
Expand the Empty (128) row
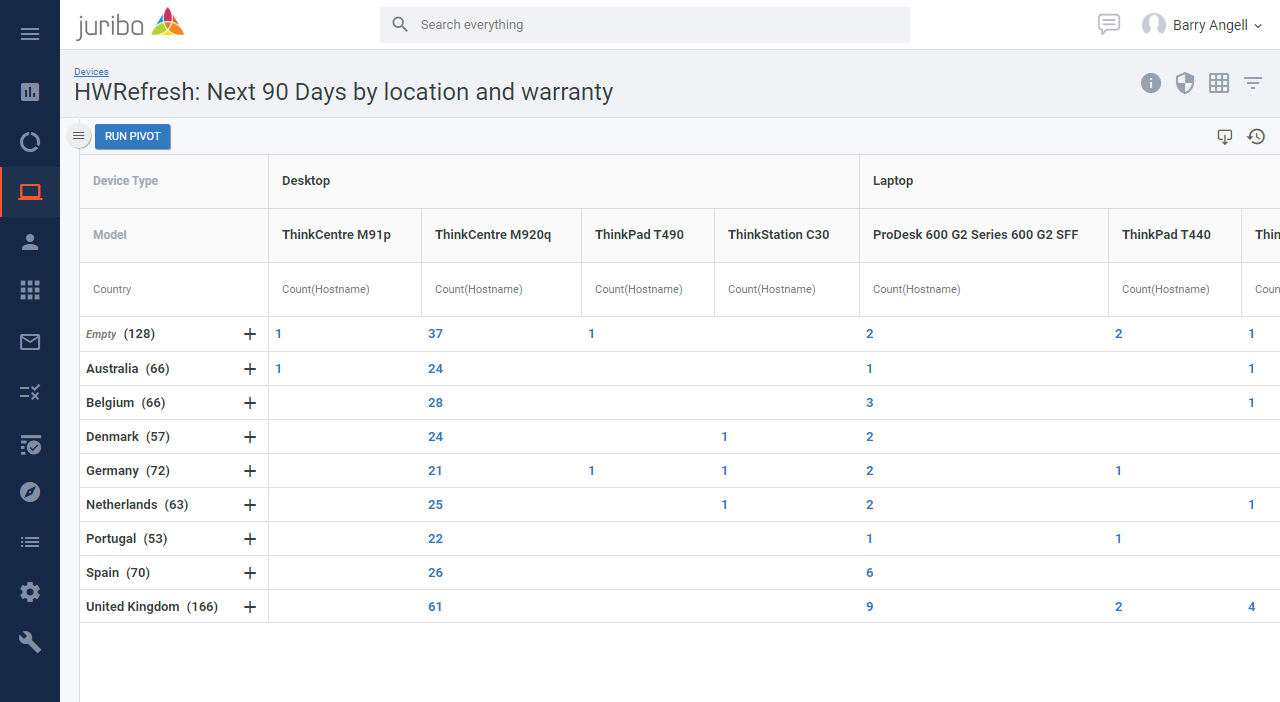250,334
